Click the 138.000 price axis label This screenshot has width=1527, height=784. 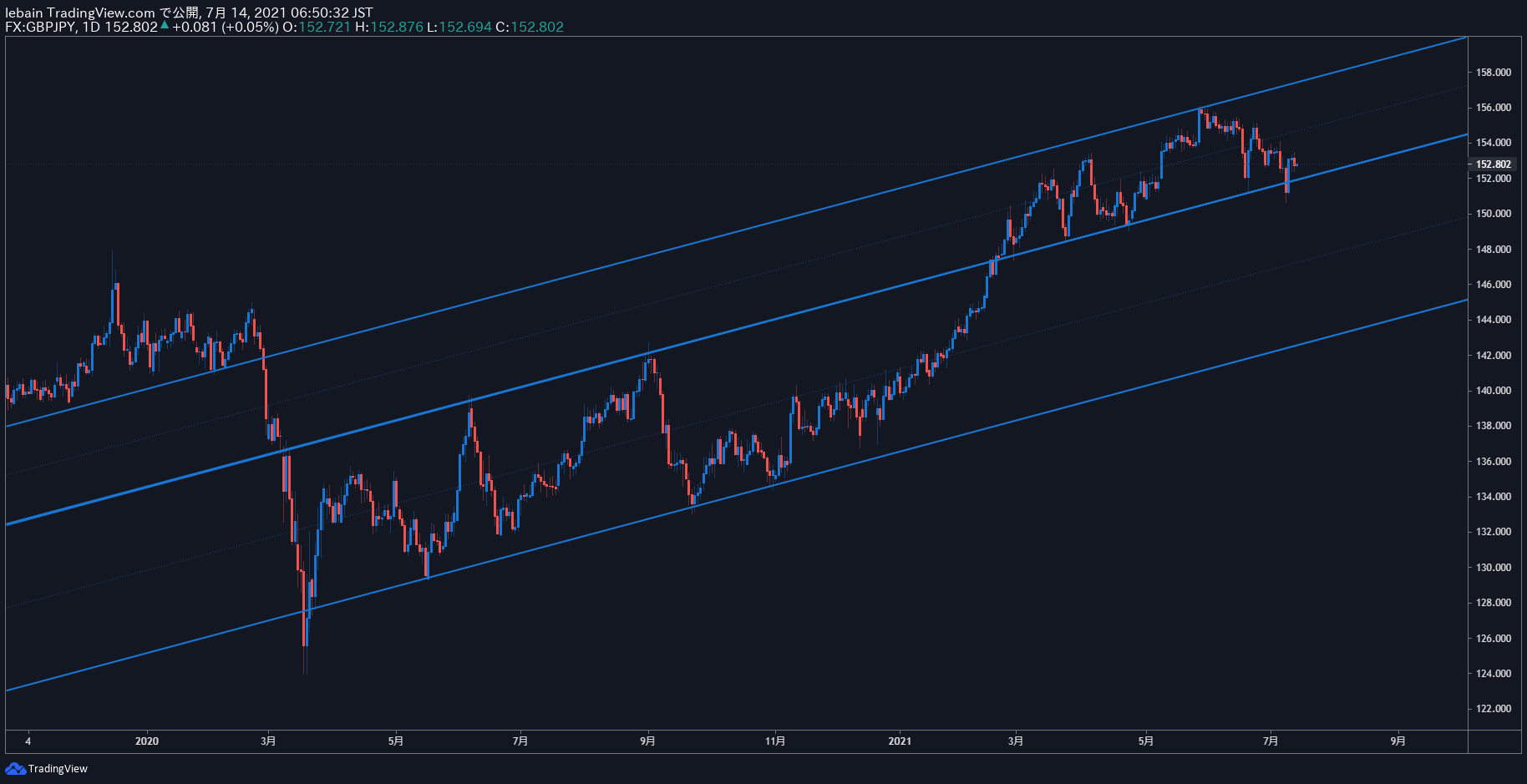coord(1494,426)
